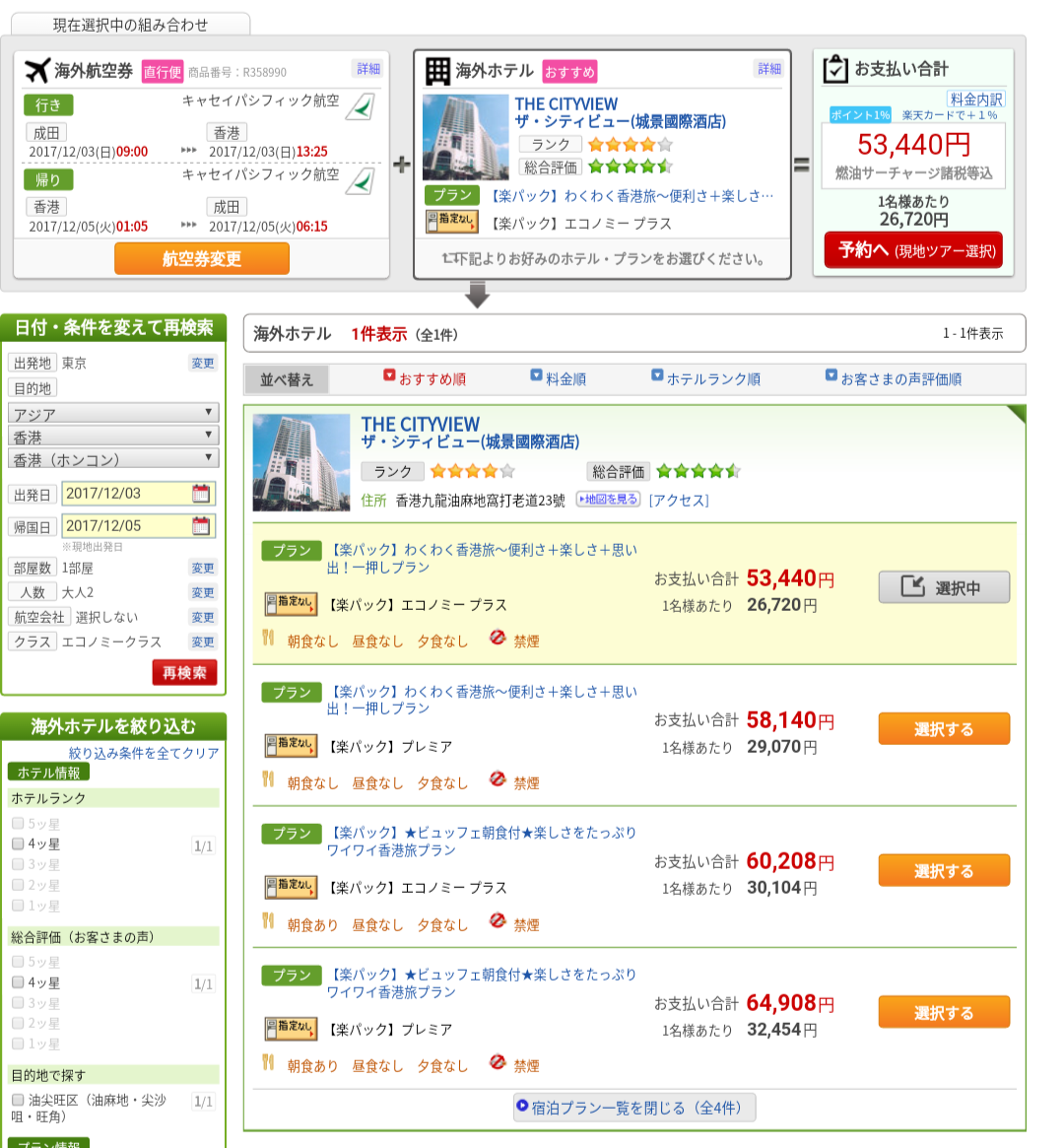Click the 指定なし icon in 64,908円 plan
The width and height of the screenshot is (1064, 1148).
(x=291, y=1029)
